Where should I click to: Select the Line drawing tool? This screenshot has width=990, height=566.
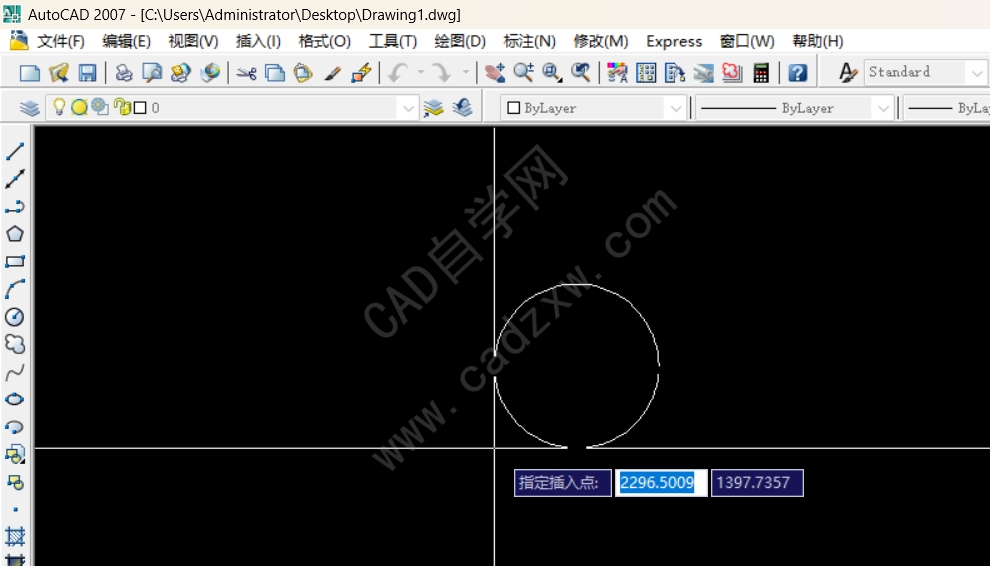pos(15,151)
